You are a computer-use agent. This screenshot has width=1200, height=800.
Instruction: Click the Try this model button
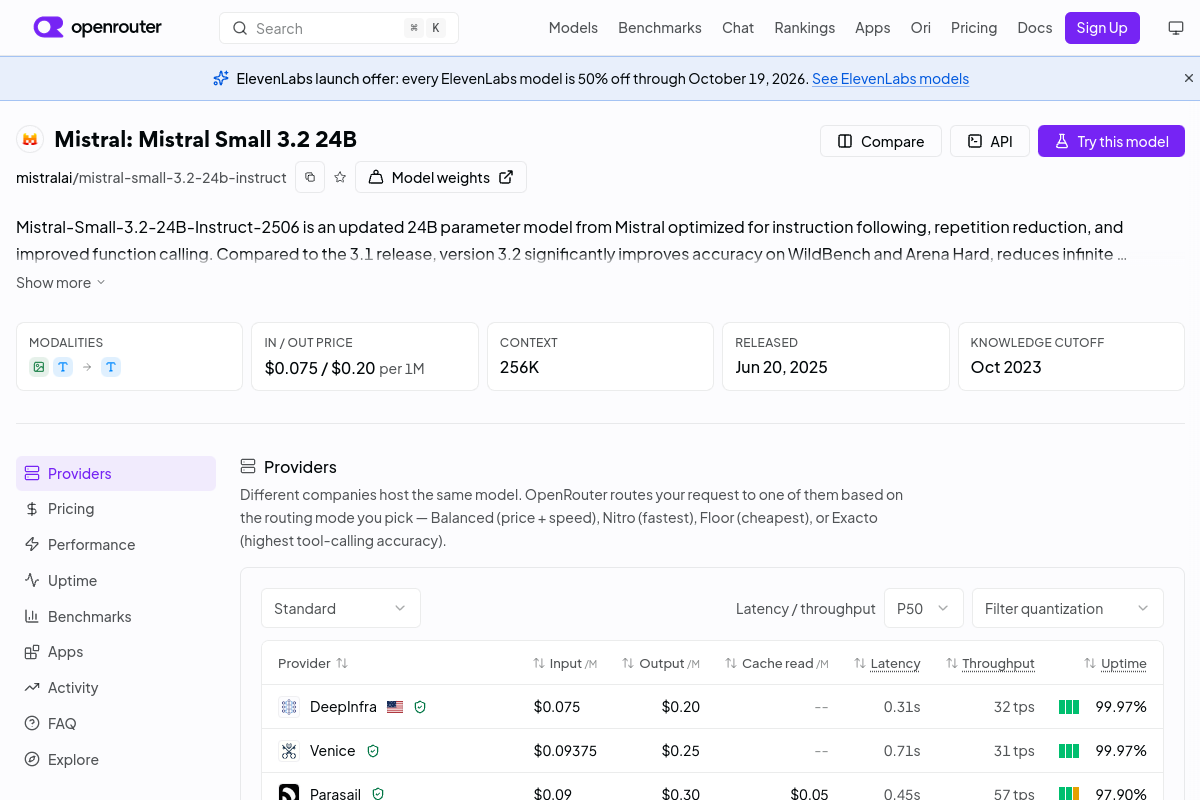(1111, 141)
